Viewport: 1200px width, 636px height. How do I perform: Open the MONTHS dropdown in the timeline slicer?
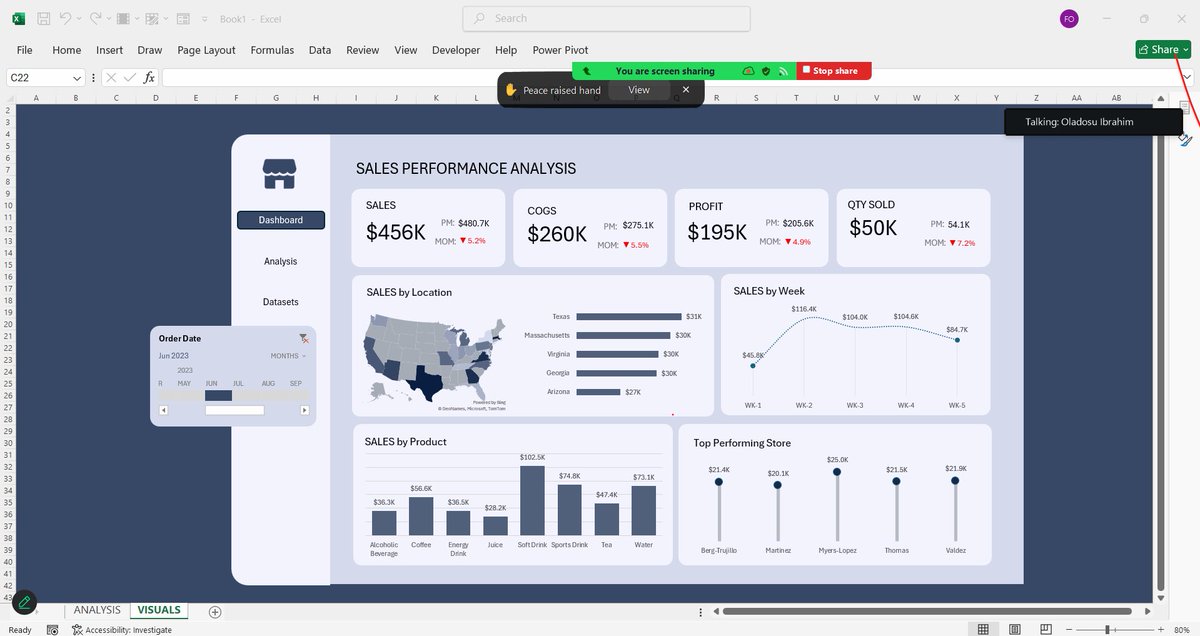tap(286, 356)
